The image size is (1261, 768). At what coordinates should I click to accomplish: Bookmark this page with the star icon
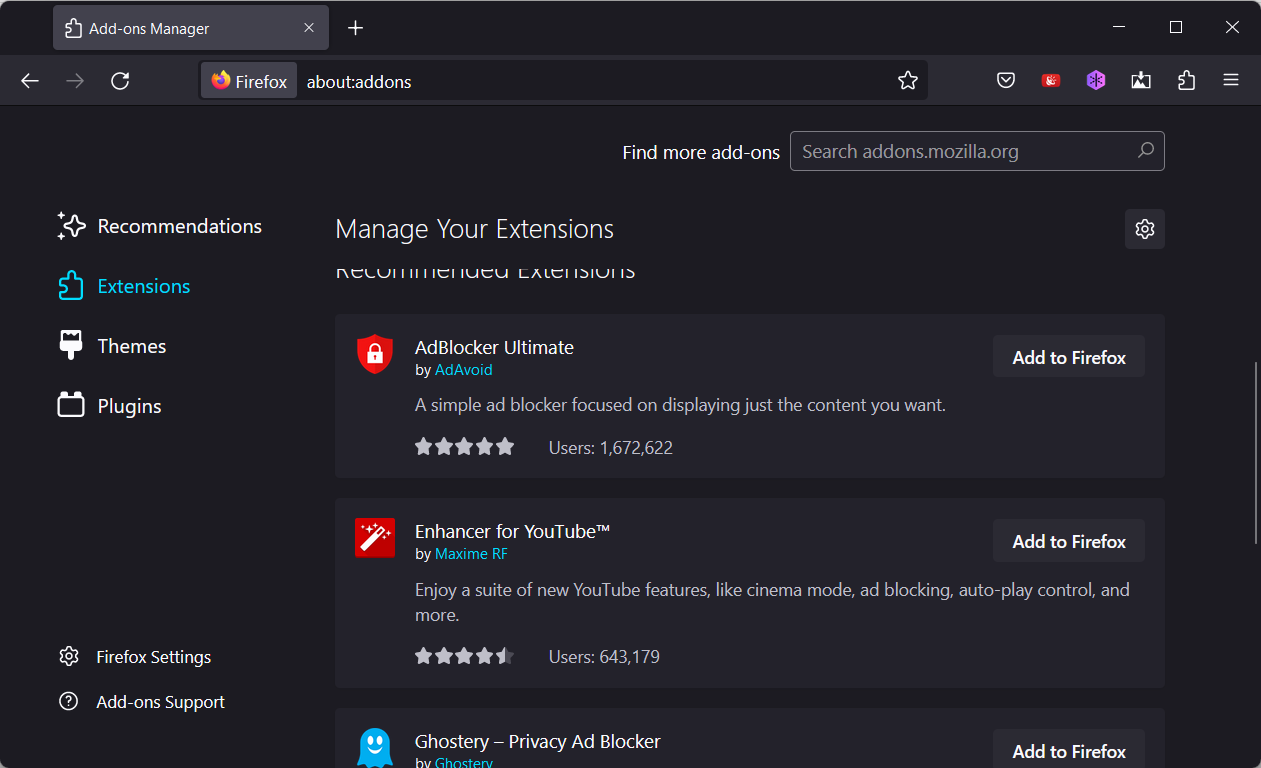pos(908,81)
